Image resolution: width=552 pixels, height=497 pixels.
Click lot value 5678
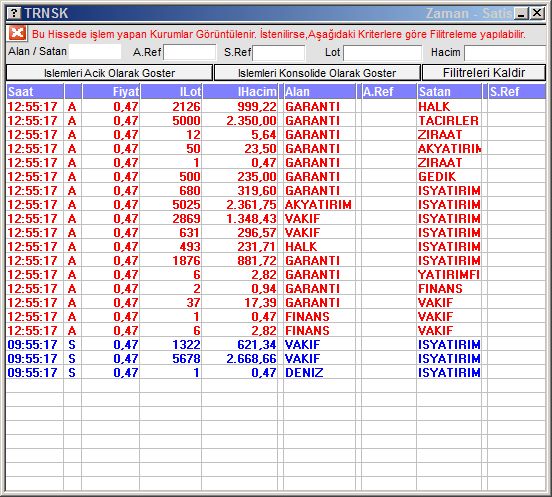(171, 358)
